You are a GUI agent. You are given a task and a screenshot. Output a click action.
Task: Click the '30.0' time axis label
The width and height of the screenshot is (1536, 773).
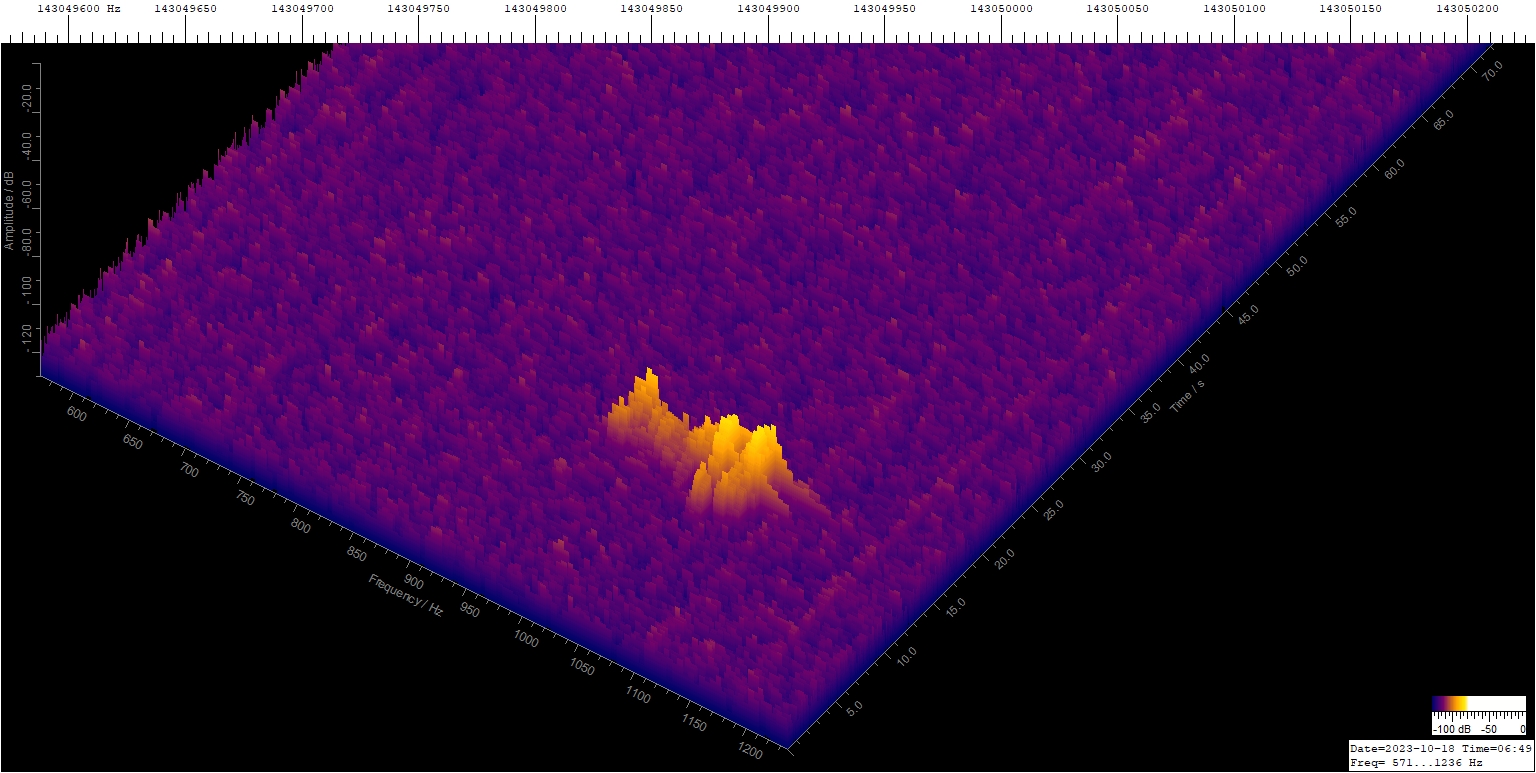coord(1102,460)
